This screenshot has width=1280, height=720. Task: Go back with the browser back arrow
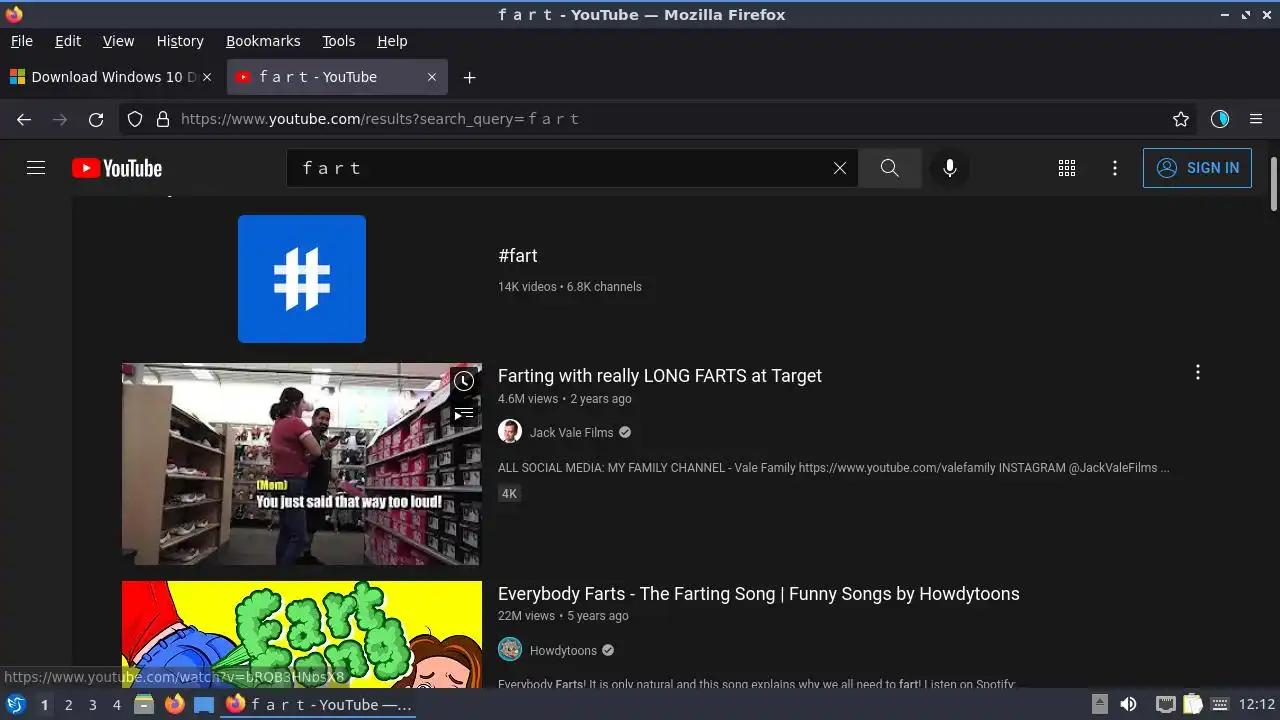pos(24,119)
